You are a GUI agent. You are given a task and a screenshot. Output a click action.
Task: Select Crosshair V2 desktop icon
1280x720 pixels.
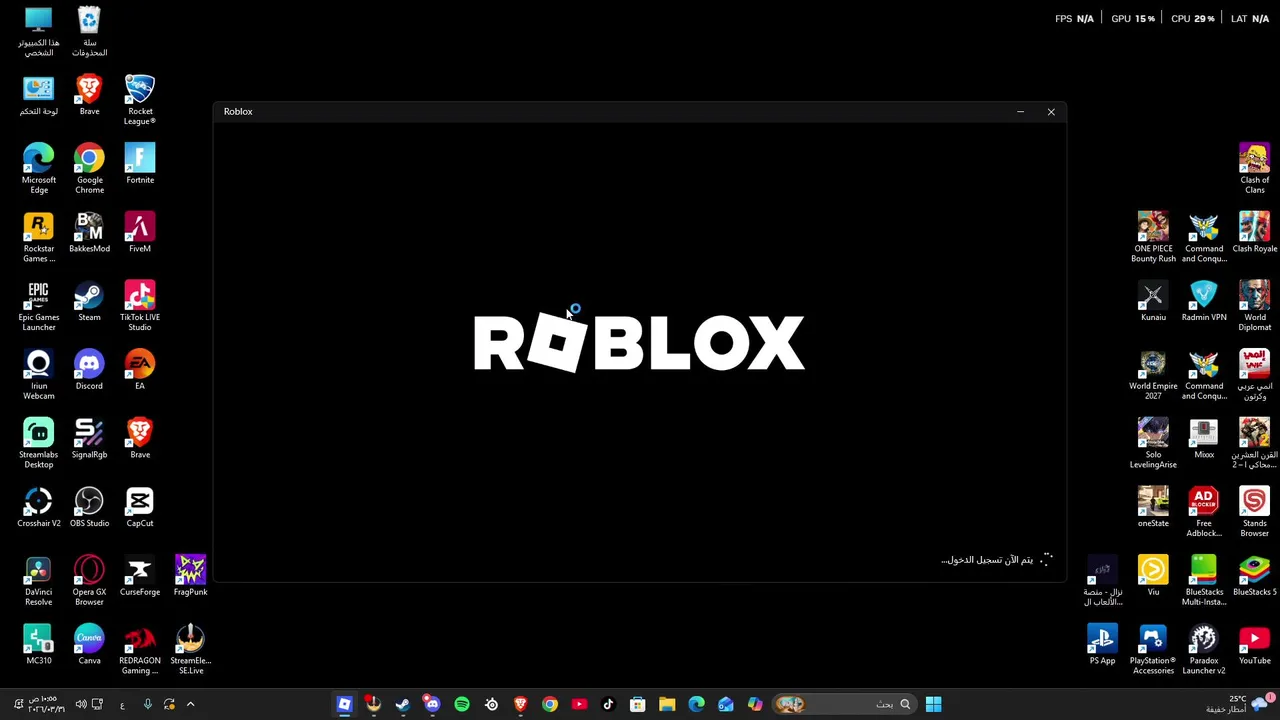(38, 507)
